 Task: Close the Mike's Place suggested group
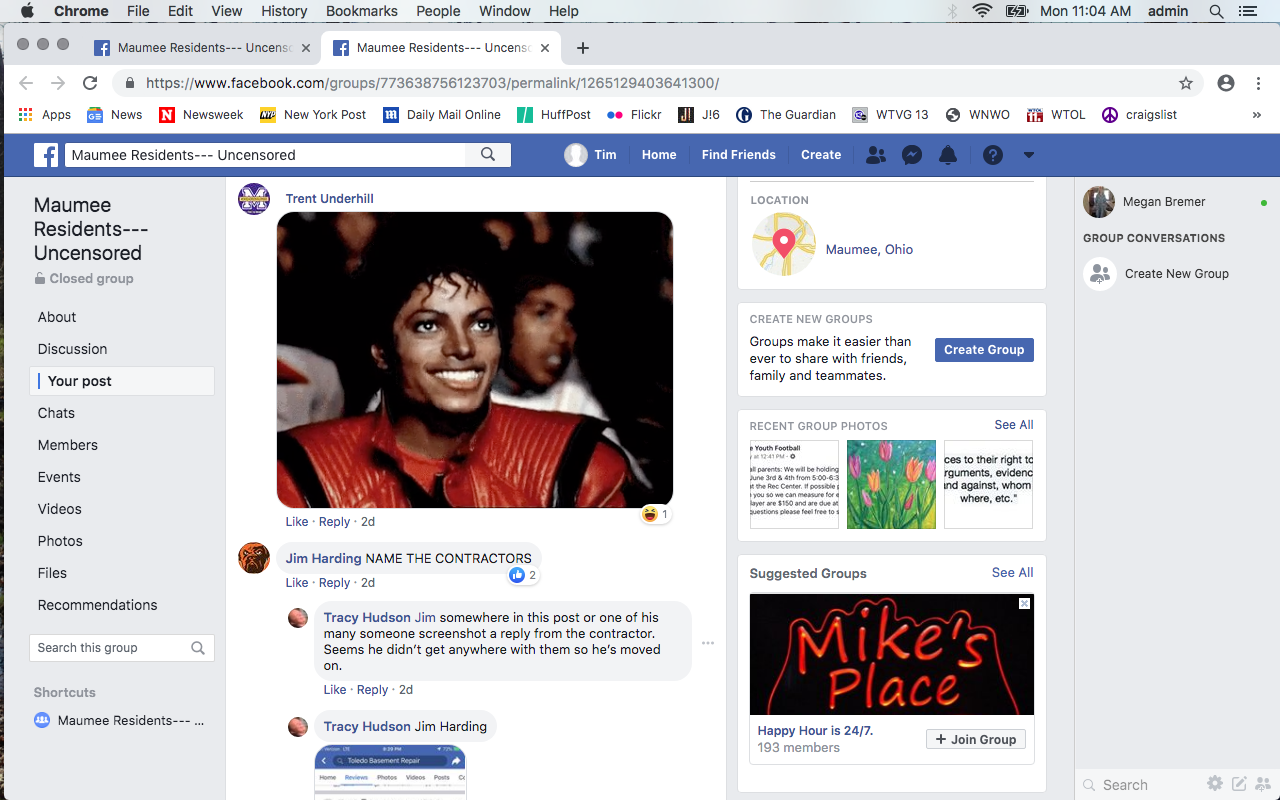(x=1024, y=604)
